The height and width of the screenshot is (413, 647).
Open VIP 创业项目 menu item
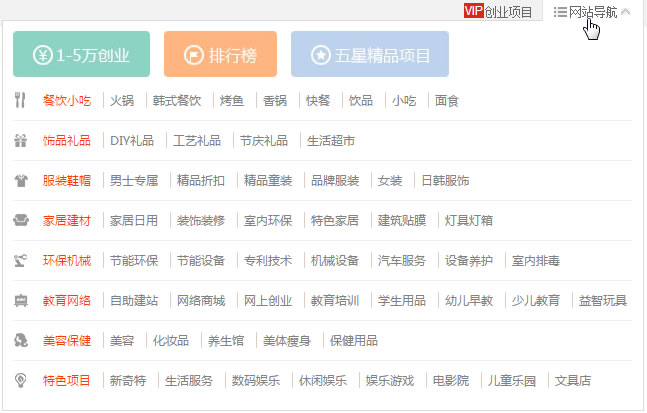pyautogui.click(x=498, y=11)
